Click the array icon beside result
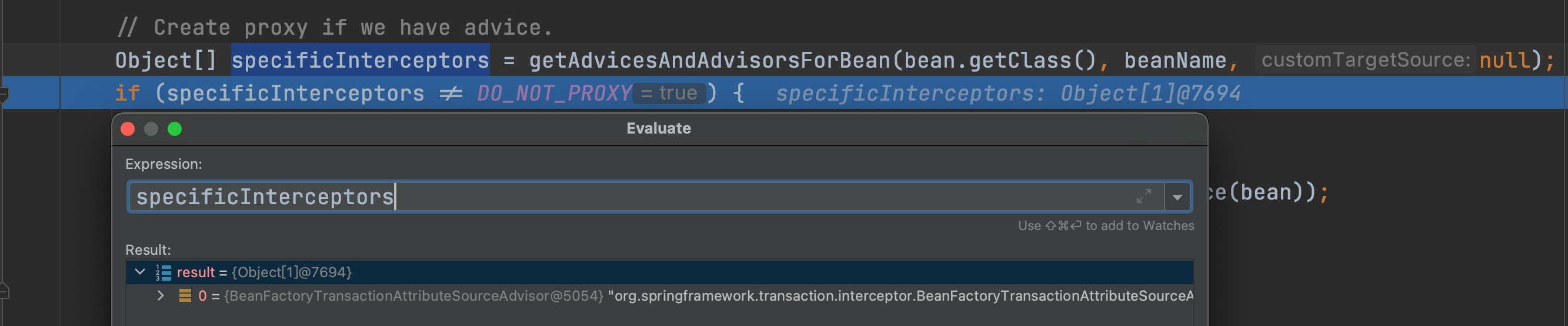 pos(163,272)
